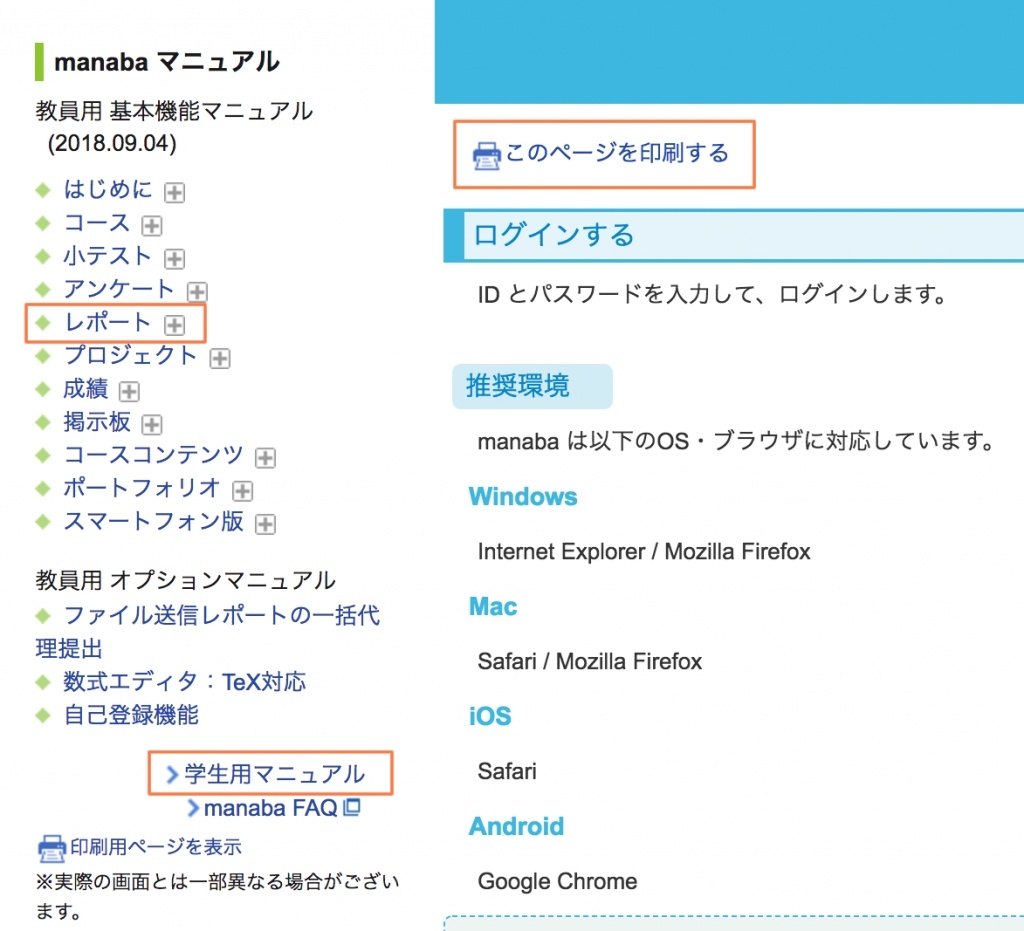Expand the アンケート section plus icon
This screenshot has width=1024, height=931.
(x=197, y=291)
